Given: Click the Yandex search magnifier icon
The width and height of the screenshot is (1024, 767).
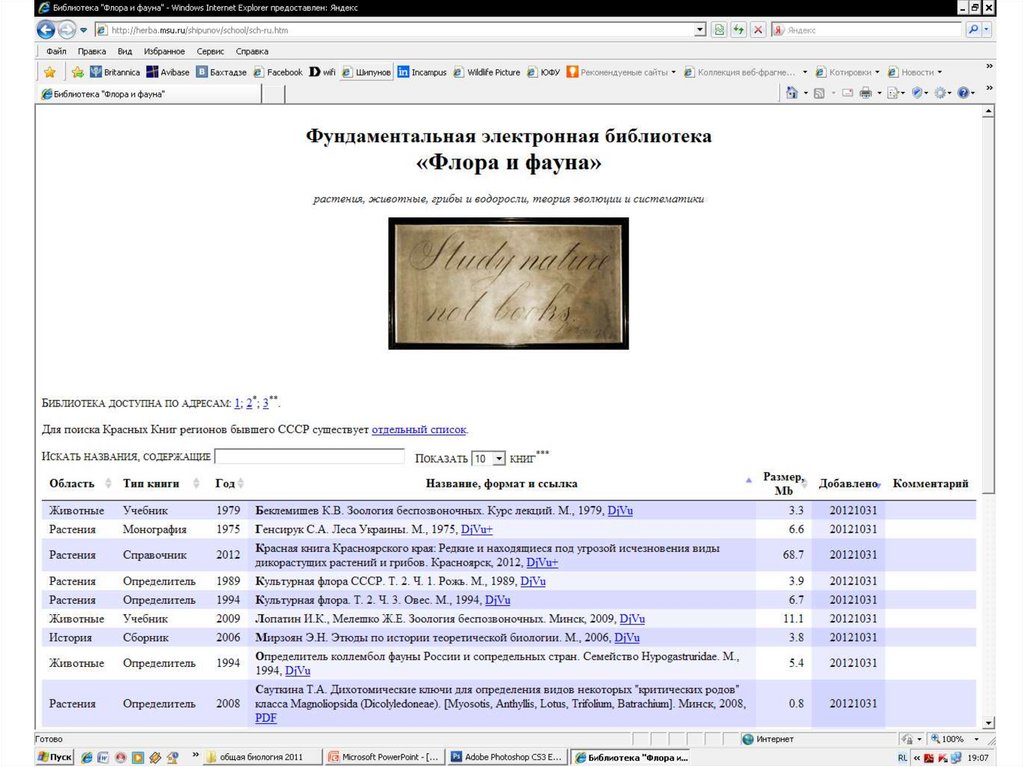Looking at the screenshot, I should 973,30.
